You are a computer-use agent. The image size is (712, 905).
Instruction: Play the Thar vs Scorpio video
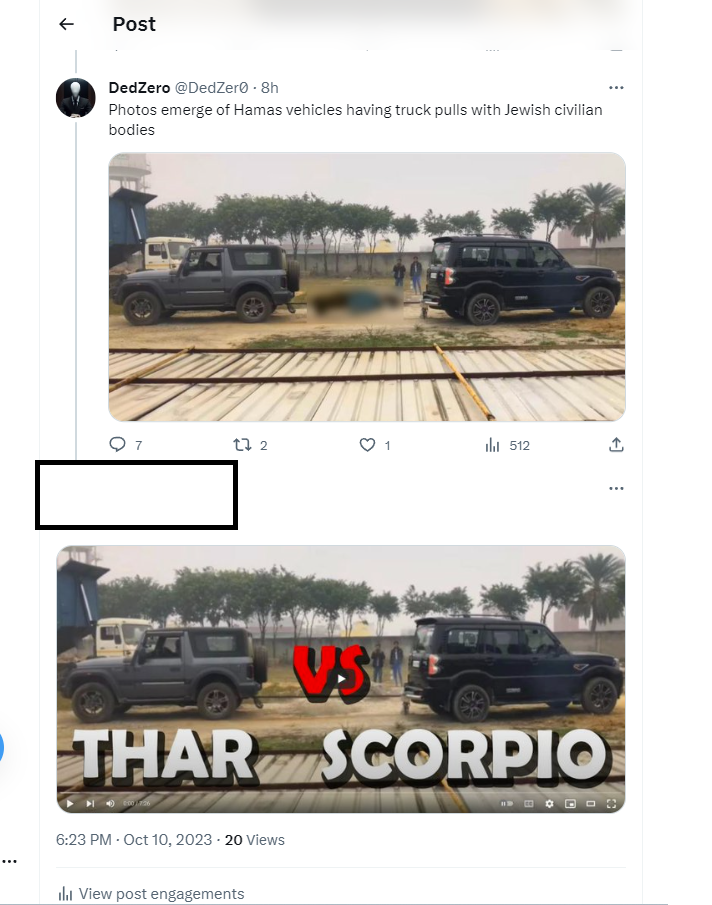(341, 679)
